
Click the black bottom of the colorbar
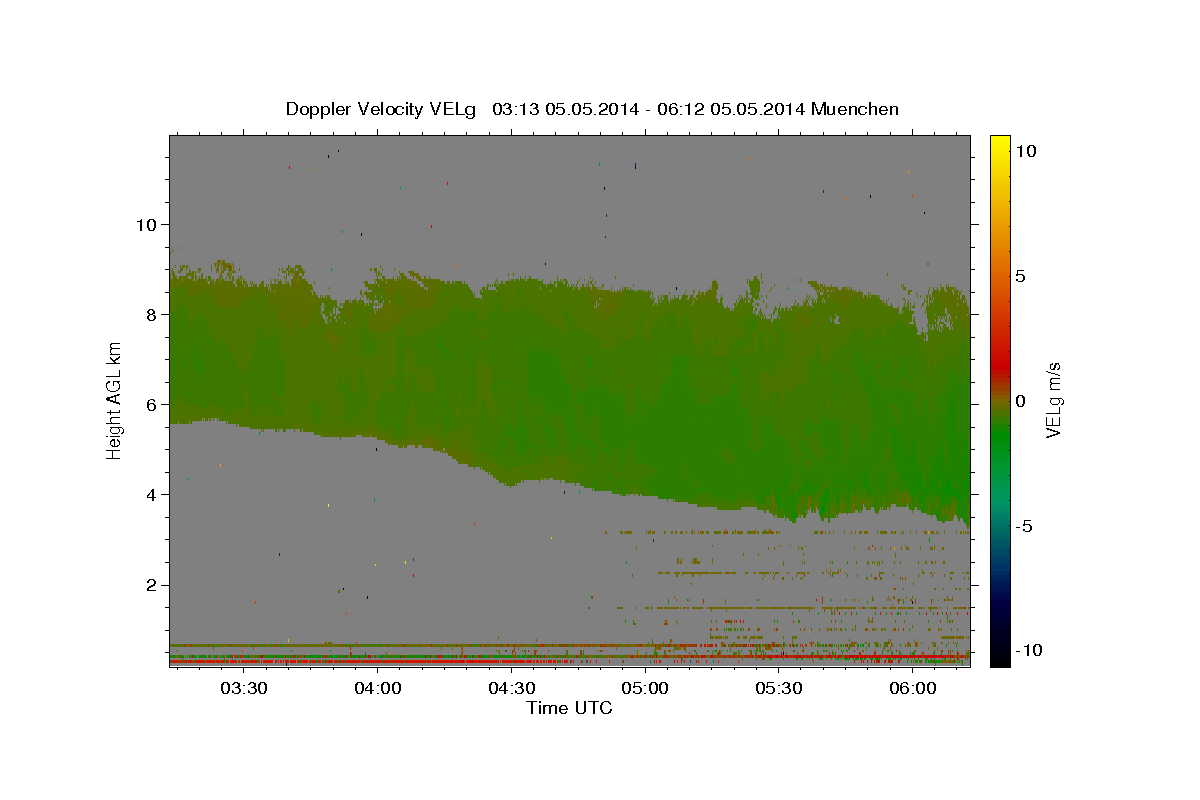point(1000,655)
